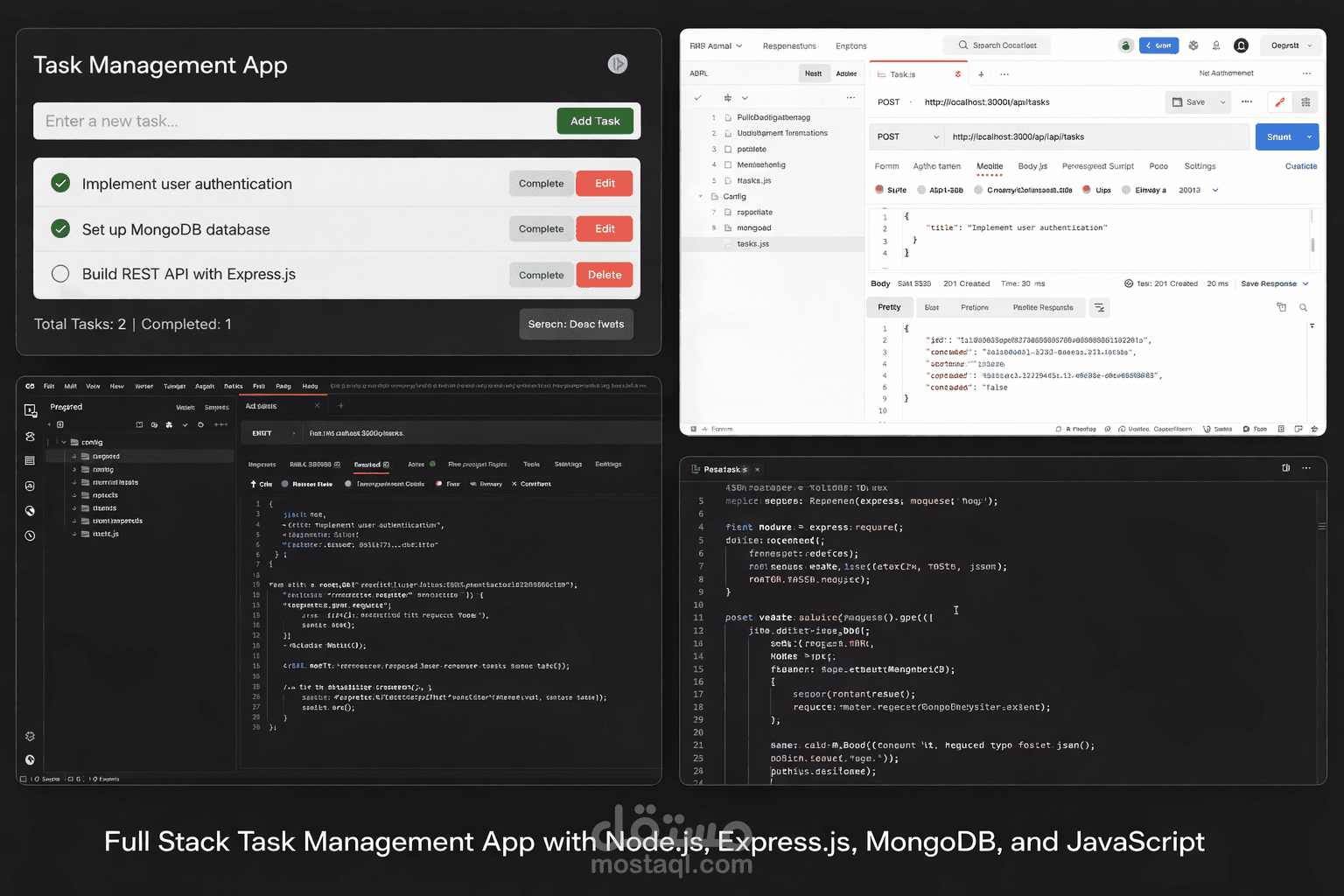
Task: Switch to the Soltings tab in request options
Action: (x=1200, y=166)
